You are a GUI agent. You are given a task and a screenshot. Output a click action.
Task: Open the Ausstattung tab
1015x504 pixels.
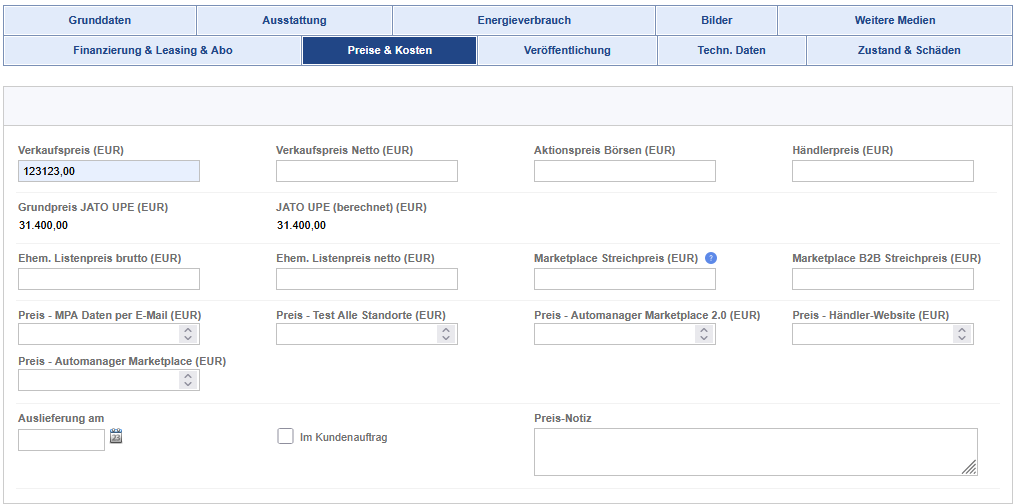295,20
